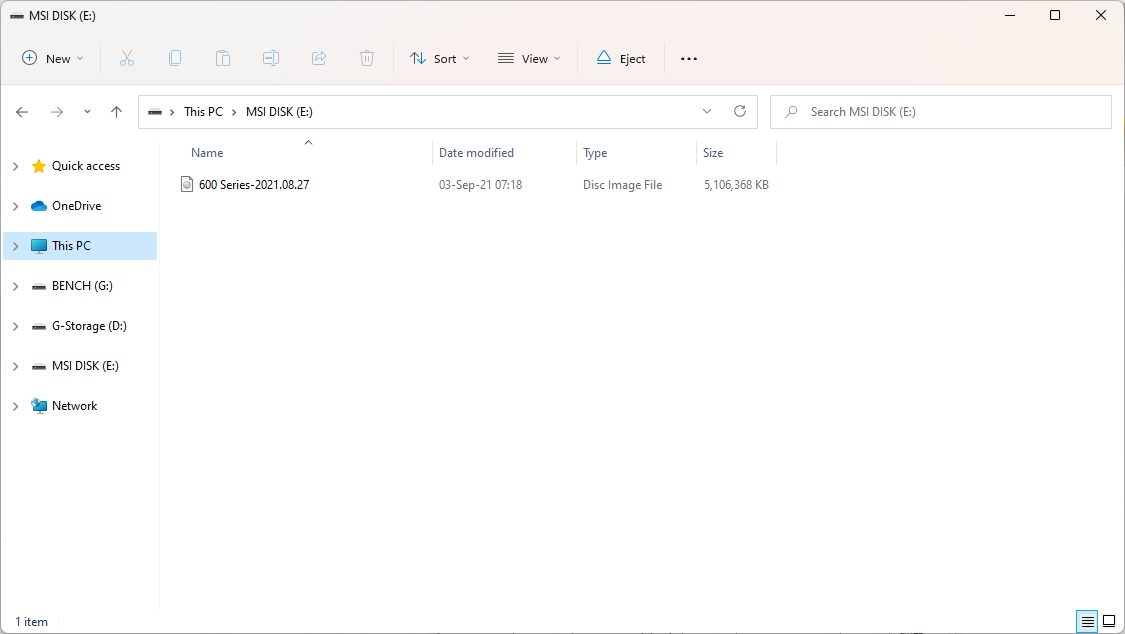The image size is (1125, 634).
Task: Click the disc image file icon
Action: [187, 184]
